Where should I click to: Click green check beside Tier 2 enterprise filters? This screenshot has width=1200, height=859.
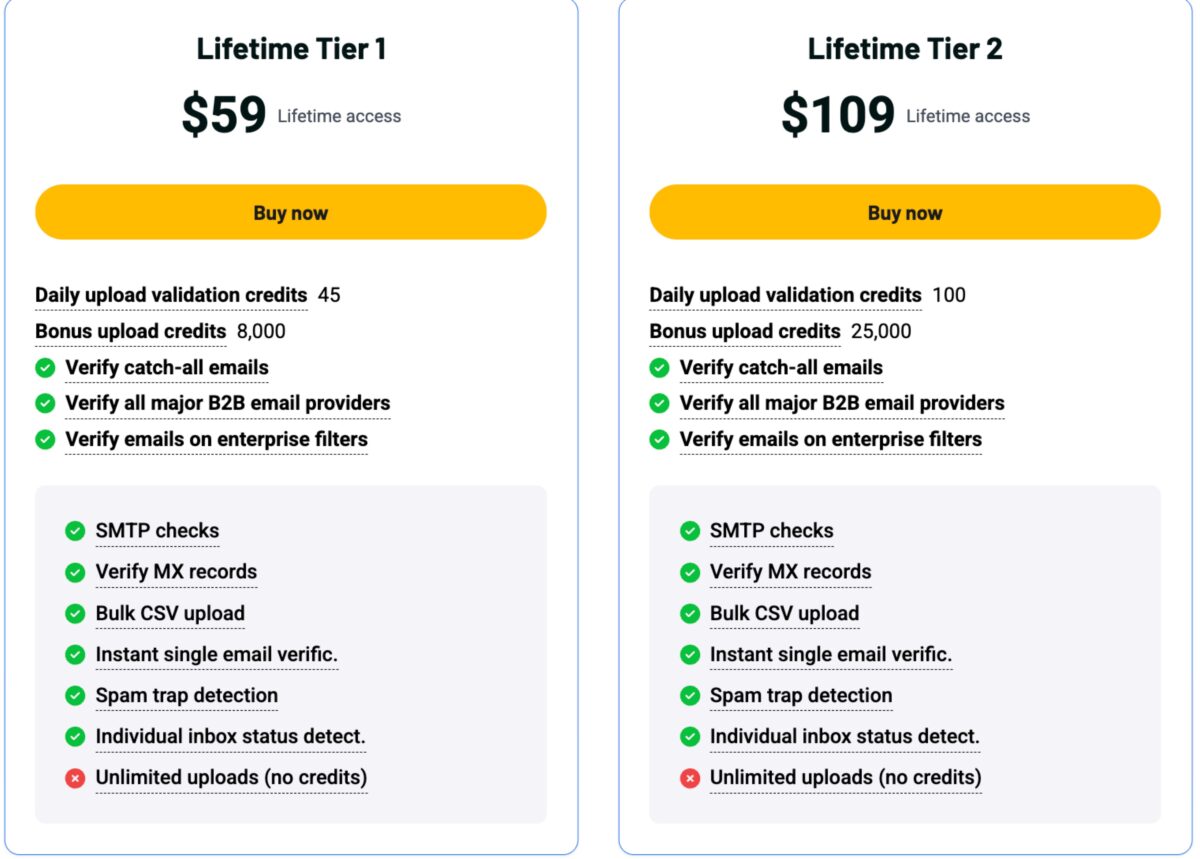tap(659, 439)
